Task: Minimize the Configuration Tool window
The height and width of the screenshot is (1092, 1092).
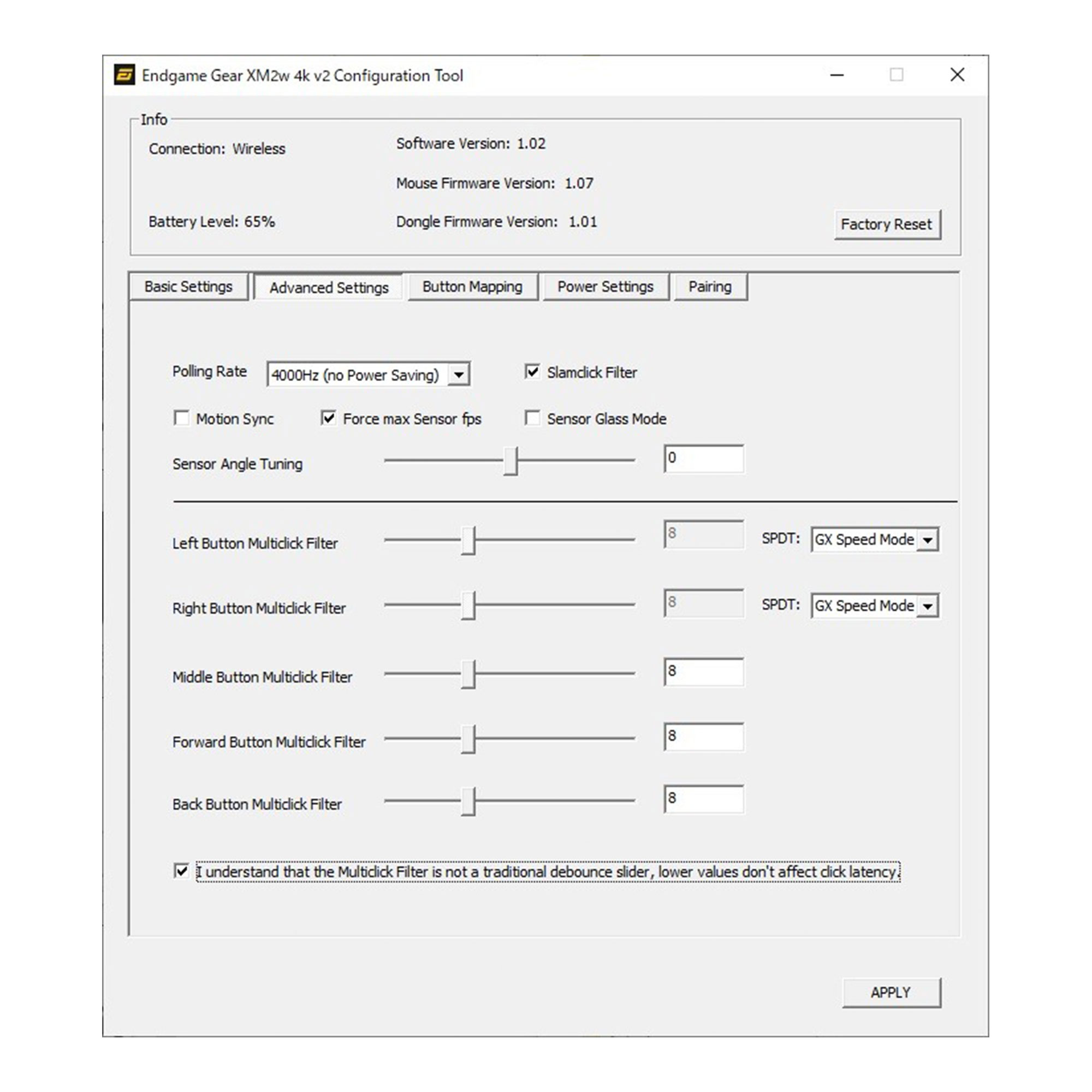Action: pos(837,75)
